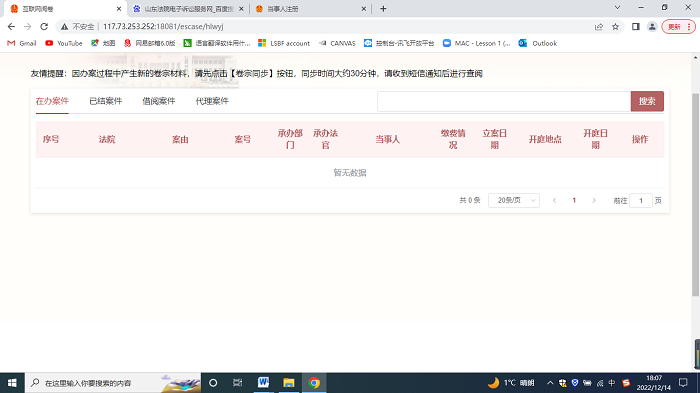The image size is (700, 393).
Task: Click the browser back arrow
Action: coord(11,27)
